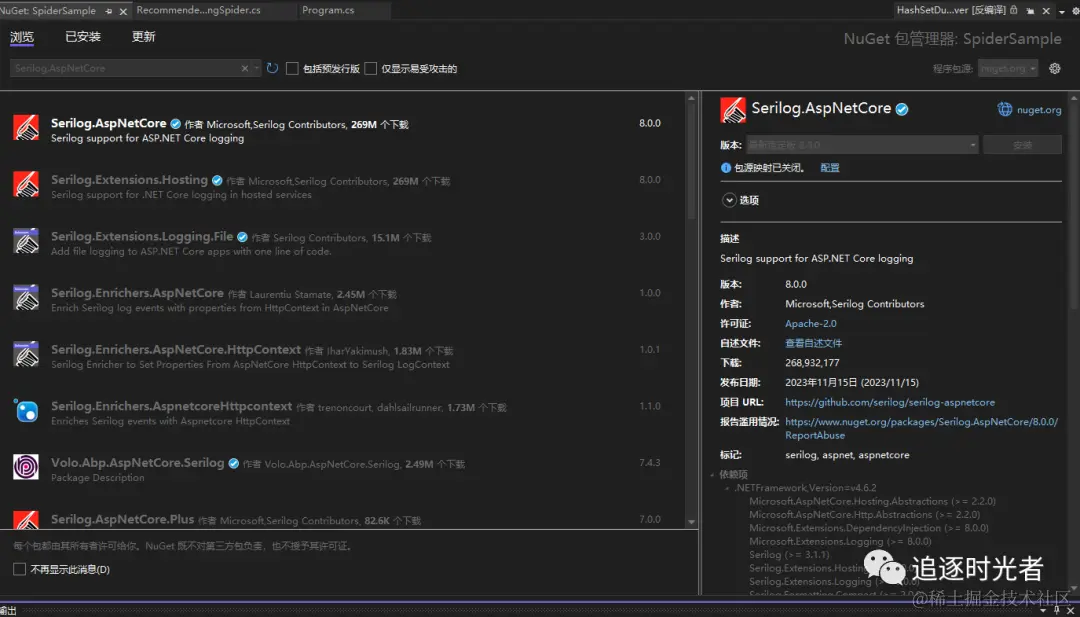Click the blue info icon beside 包源映射已关闭

725,167
